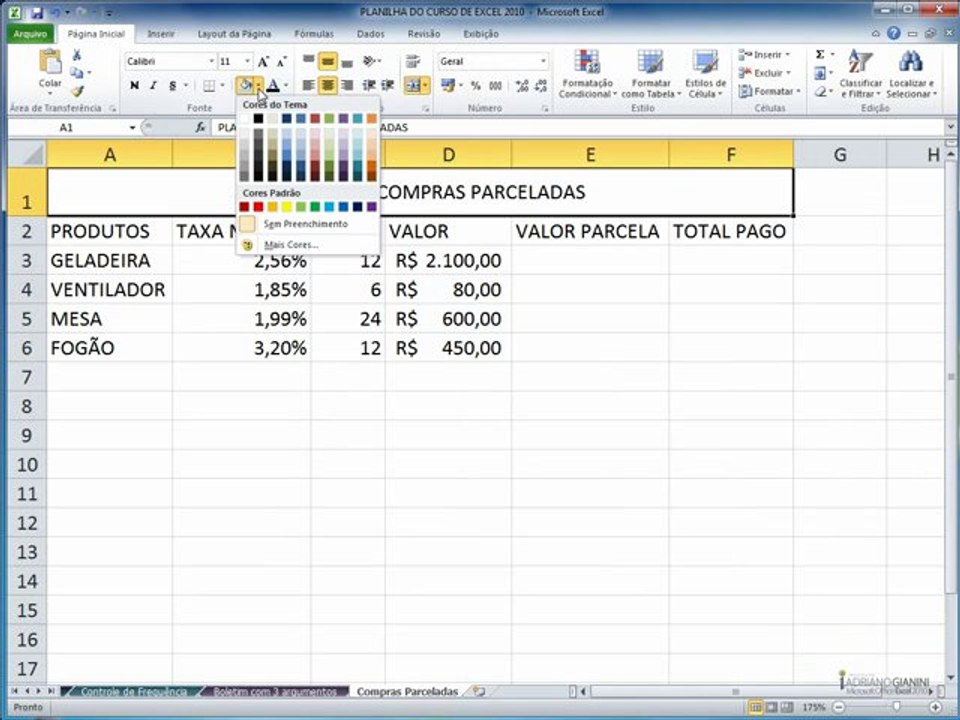The height and width of the screenshot is (720, 960).
Task: Click the Orientation text angle icon
Action: (x=369, y=61)
